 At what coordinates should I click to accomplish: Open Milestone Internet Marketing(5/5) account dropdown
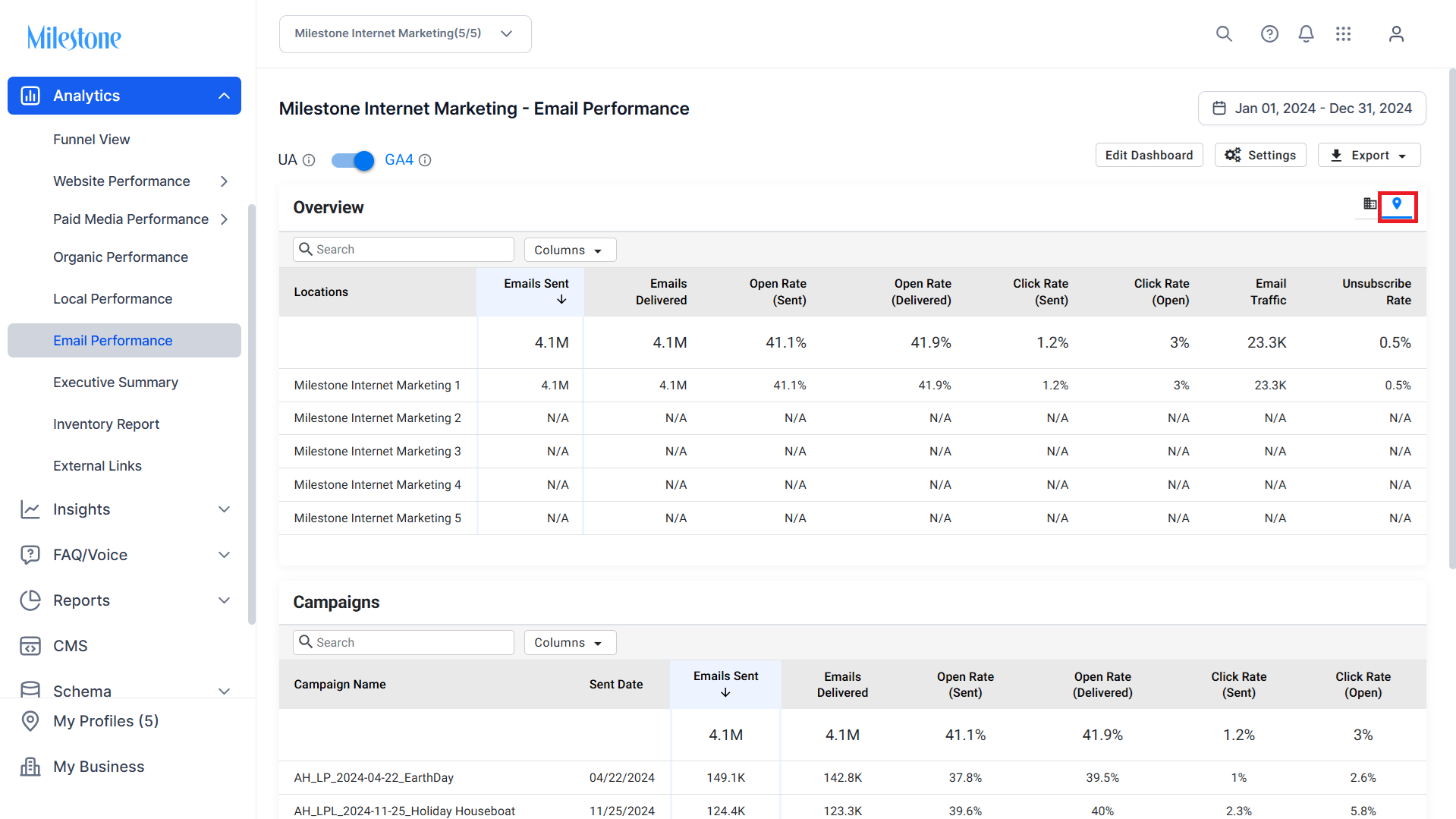(405, 33)
